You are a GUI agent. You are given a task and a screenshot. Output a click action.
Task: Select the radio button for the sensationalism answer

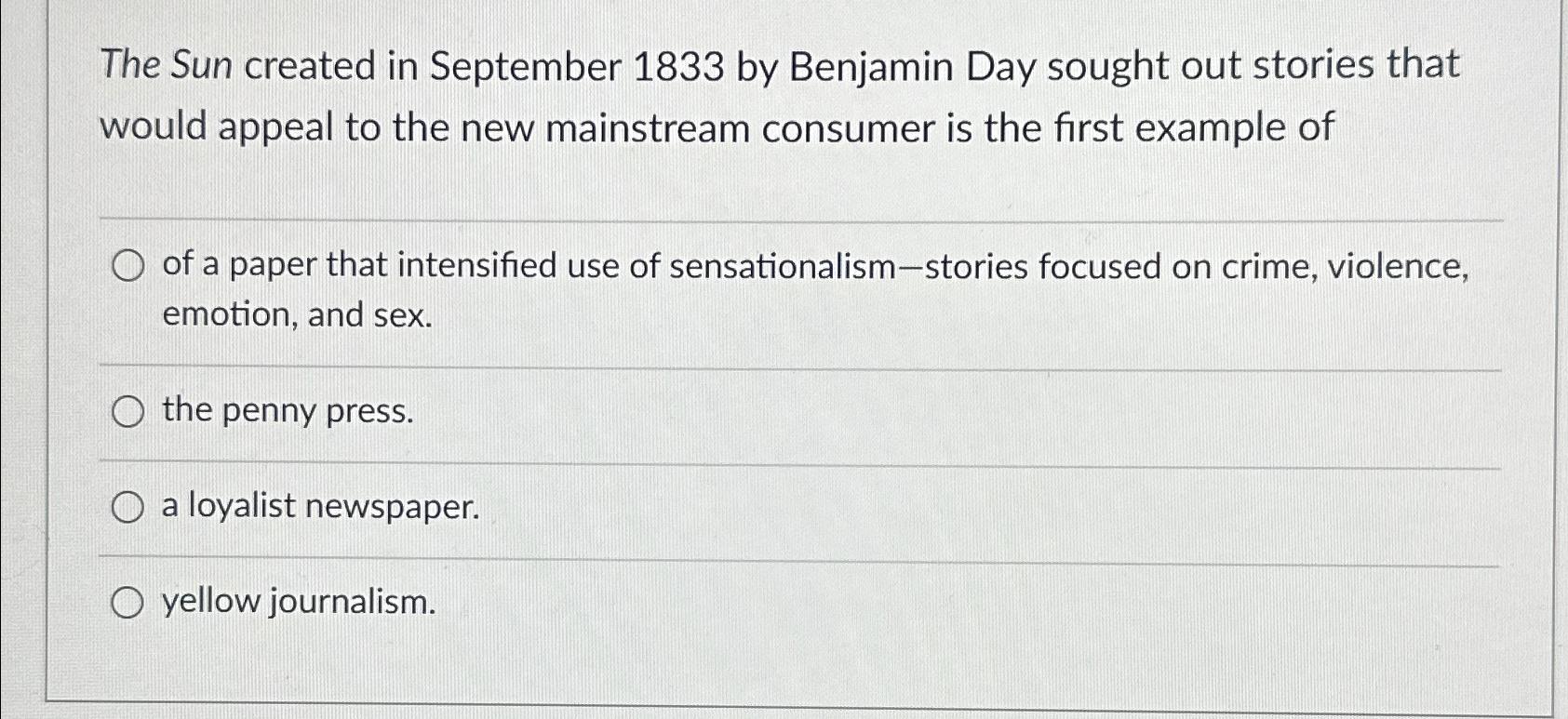(x=128, y=266)
